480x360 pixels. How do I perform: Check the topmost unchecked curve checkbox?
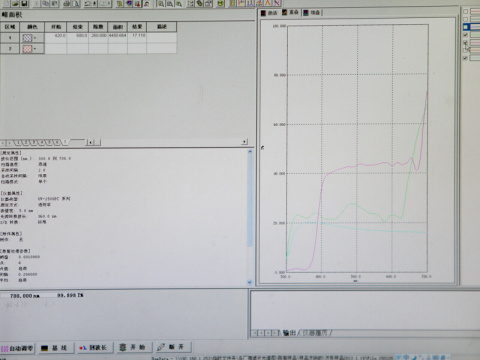point(465,11)
